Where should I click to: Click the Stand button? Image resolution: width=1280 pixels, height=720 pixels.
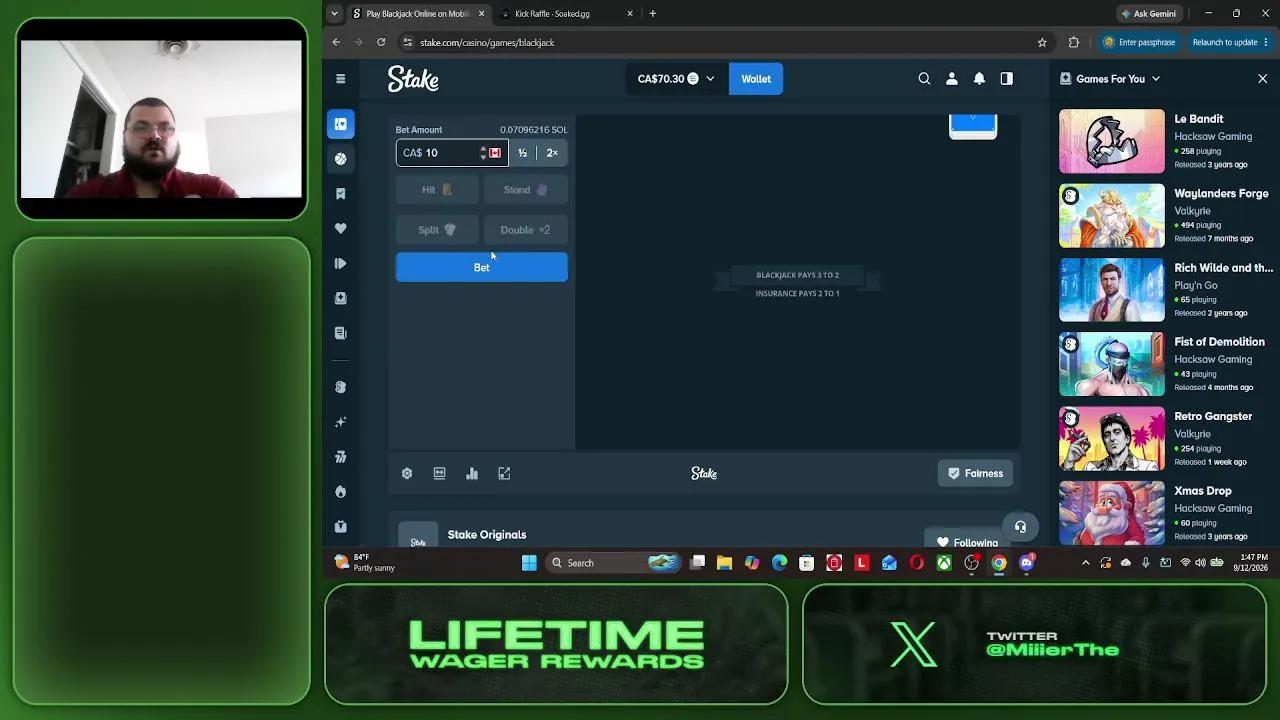(526, 190)
